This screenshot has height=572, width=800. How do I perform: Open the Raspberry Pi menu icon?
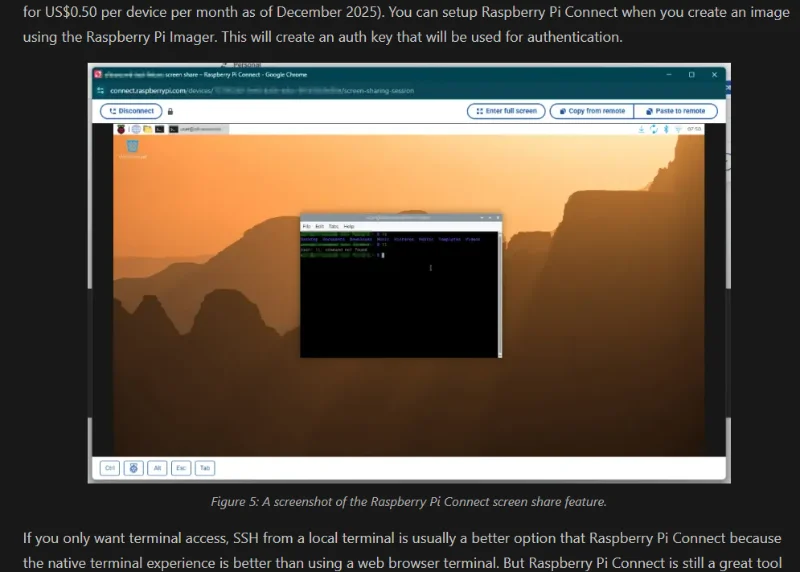pyautogui.click(x=123, y=129)
